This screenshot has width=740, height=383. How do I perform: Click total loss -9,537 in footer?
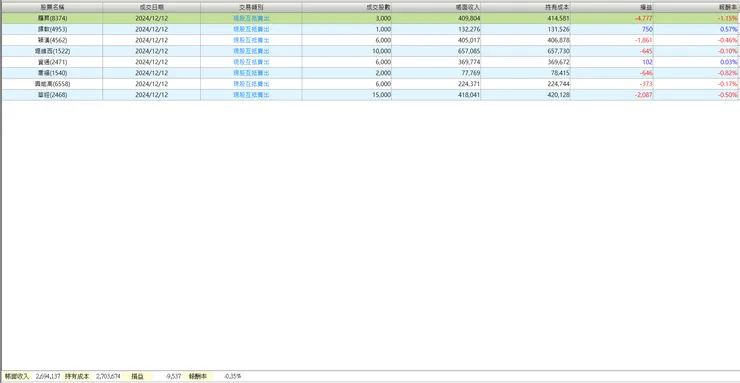[x=174, y=376]
